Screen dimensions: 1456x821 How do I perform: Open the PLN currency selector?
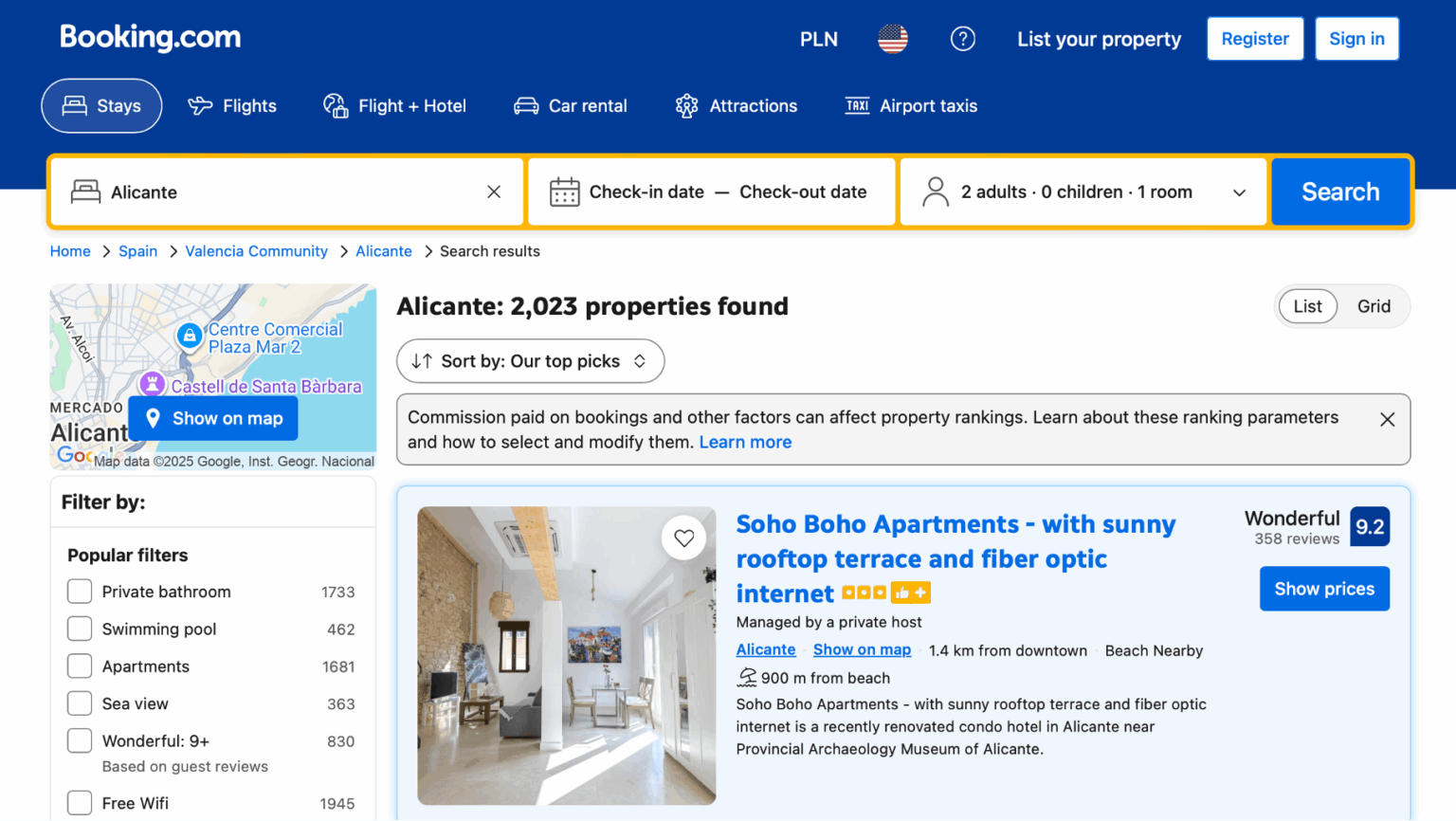[818, 39]
